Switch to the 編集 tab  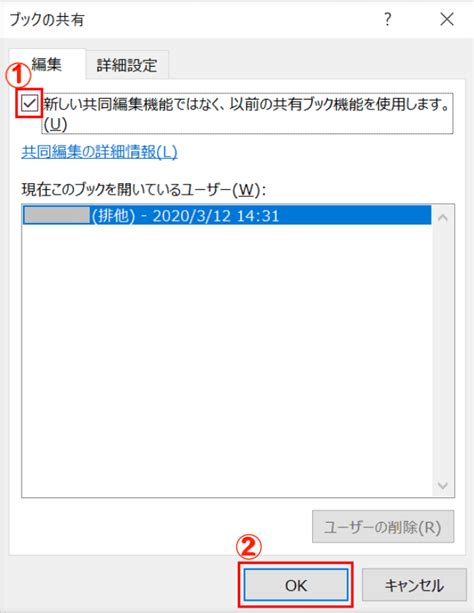[x=47, y=65]
